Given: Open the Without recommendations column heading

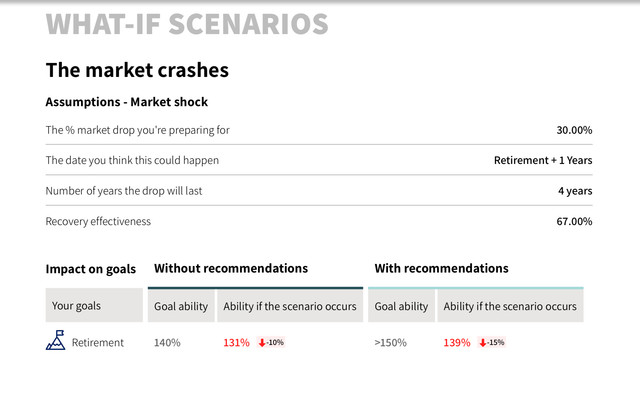Looking at the screenshot, I should [x=231, y=268].
